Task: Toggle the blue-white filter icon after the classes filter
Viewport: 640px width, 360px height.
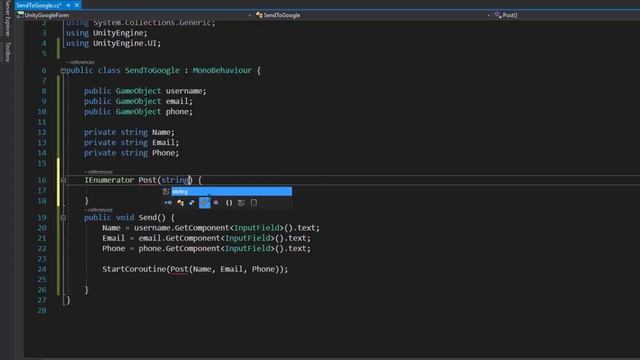Action: tap(192, 202)
